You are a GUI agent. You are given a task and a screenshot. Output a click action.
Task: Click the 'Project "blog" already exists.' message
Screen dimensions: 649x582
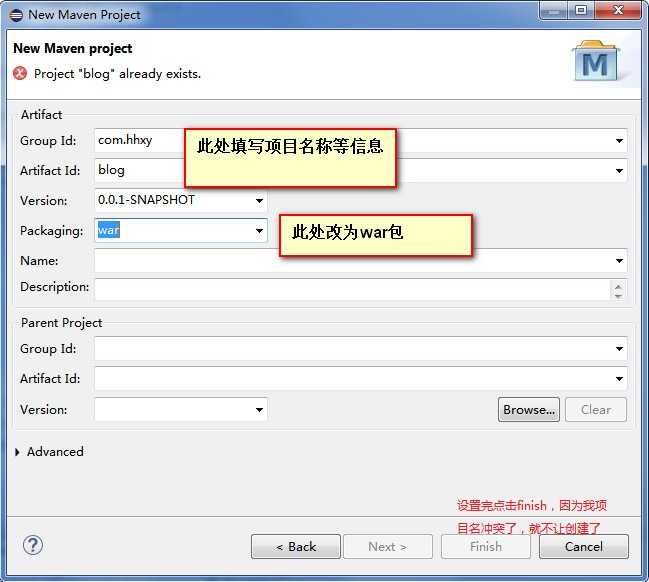[x=118, y=74]
